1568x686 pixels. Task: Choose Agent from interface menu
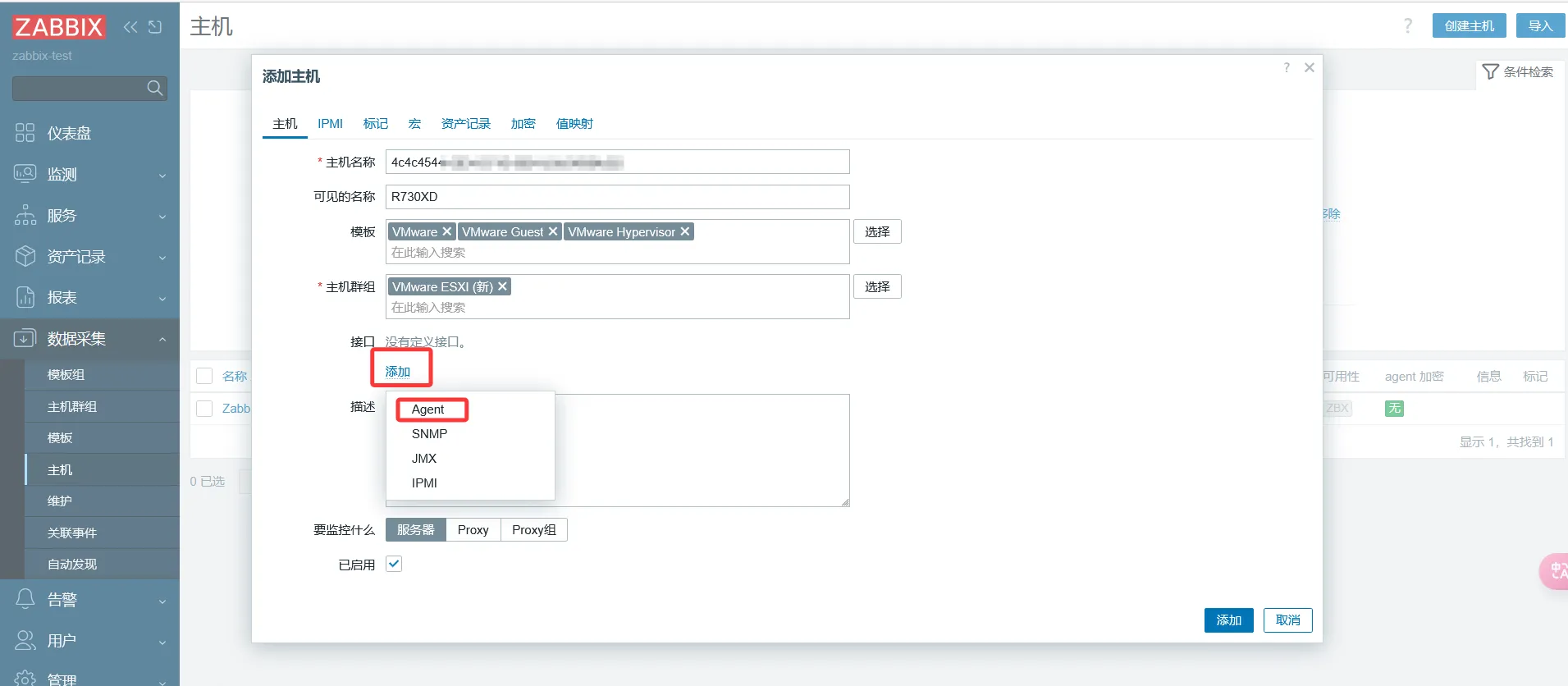point(470,409)
